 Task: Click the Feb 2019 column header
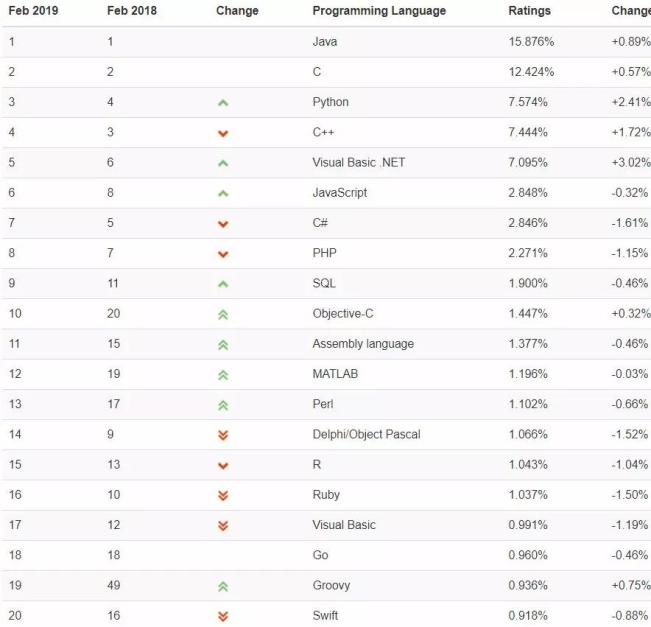coord(34,11)
